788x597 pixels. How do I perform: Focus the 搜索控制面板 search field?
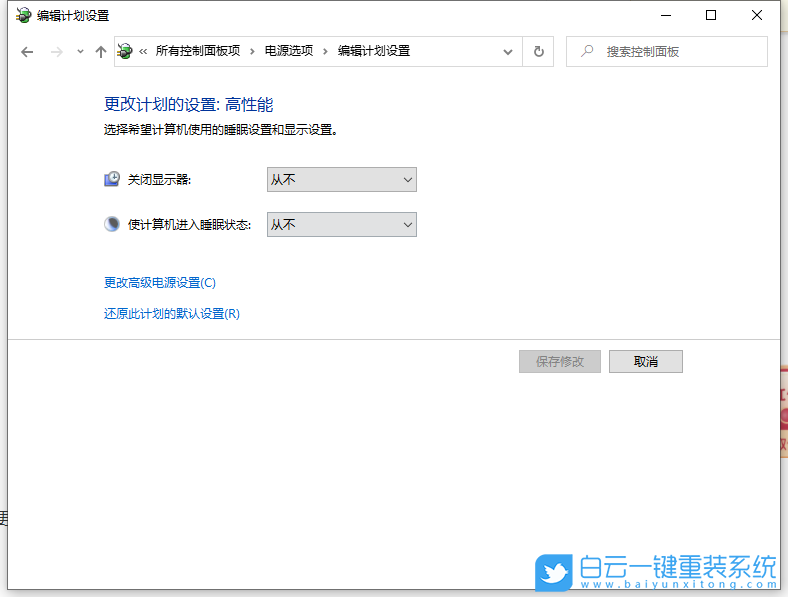click(666, 51)
